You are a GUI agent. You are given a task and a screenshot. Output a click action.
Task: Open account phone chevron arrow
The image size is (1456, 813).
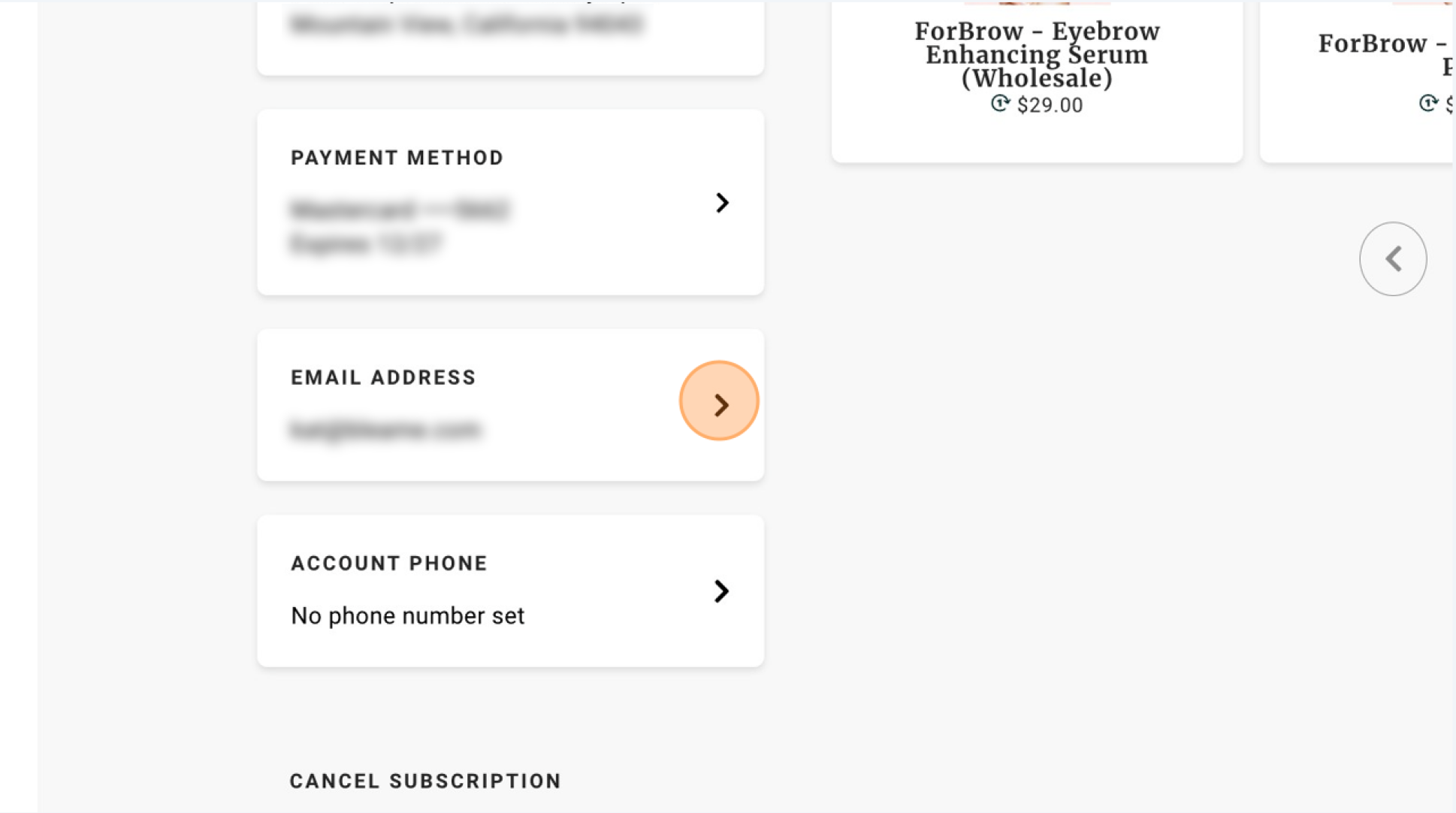click(x=721, y=591)
